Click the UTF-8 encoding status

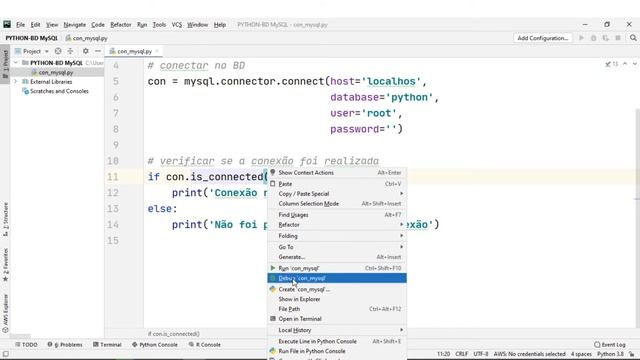click(x=481, y=354)
